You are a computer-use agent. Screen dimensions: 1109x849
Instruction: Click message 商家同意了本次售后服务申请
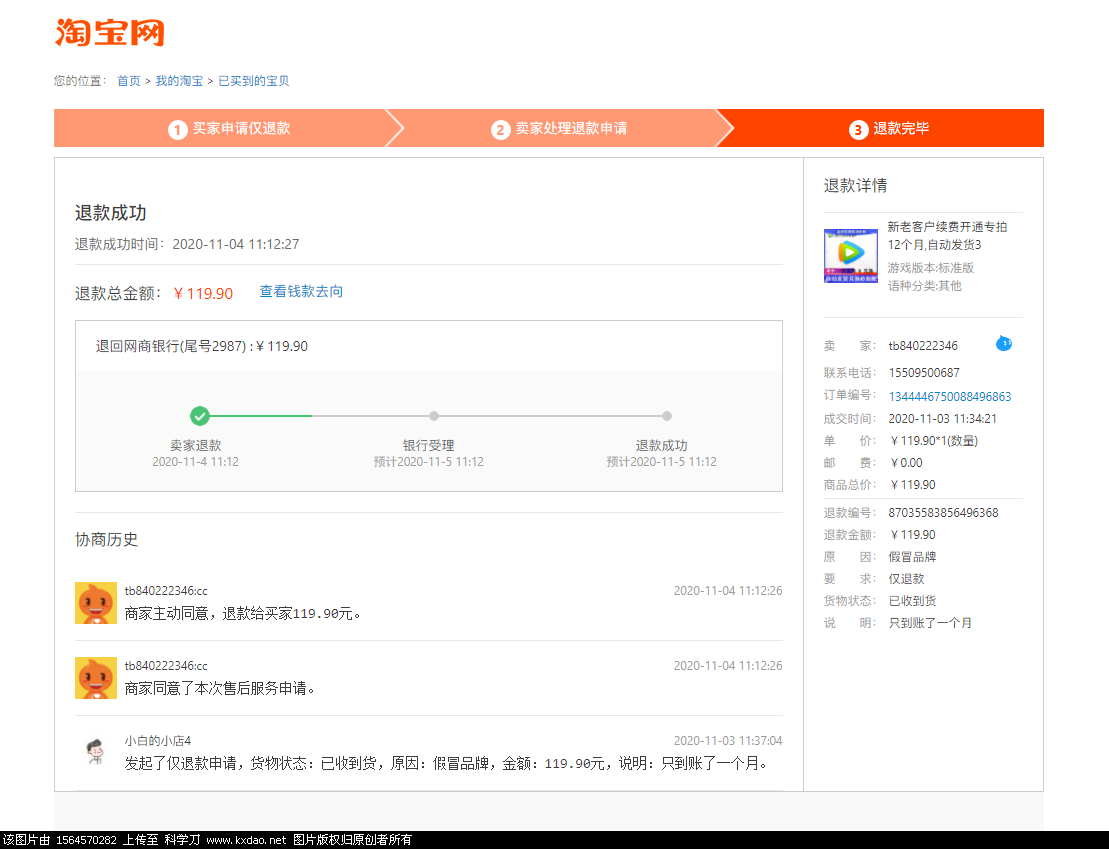point(220,688)
